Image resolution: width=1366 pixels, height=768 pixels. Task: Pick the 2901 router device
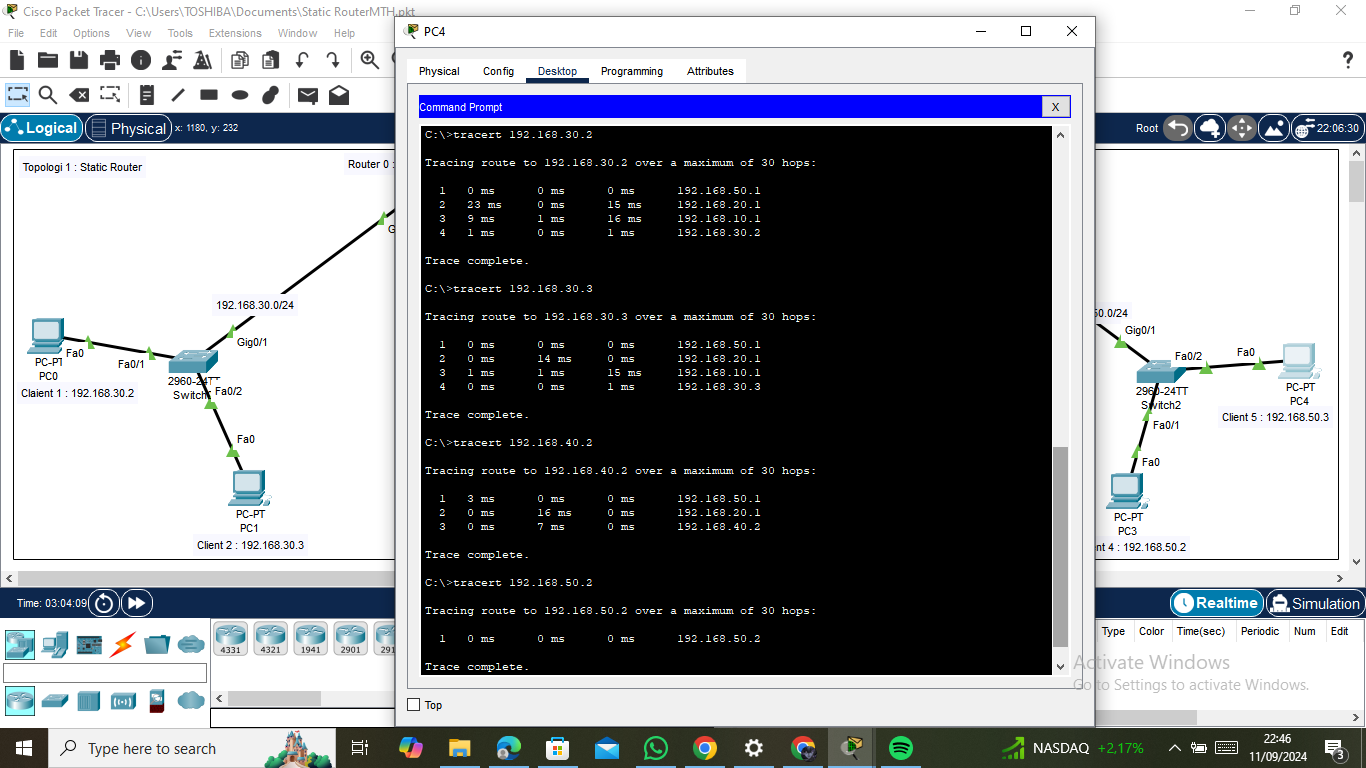[350, 639]
